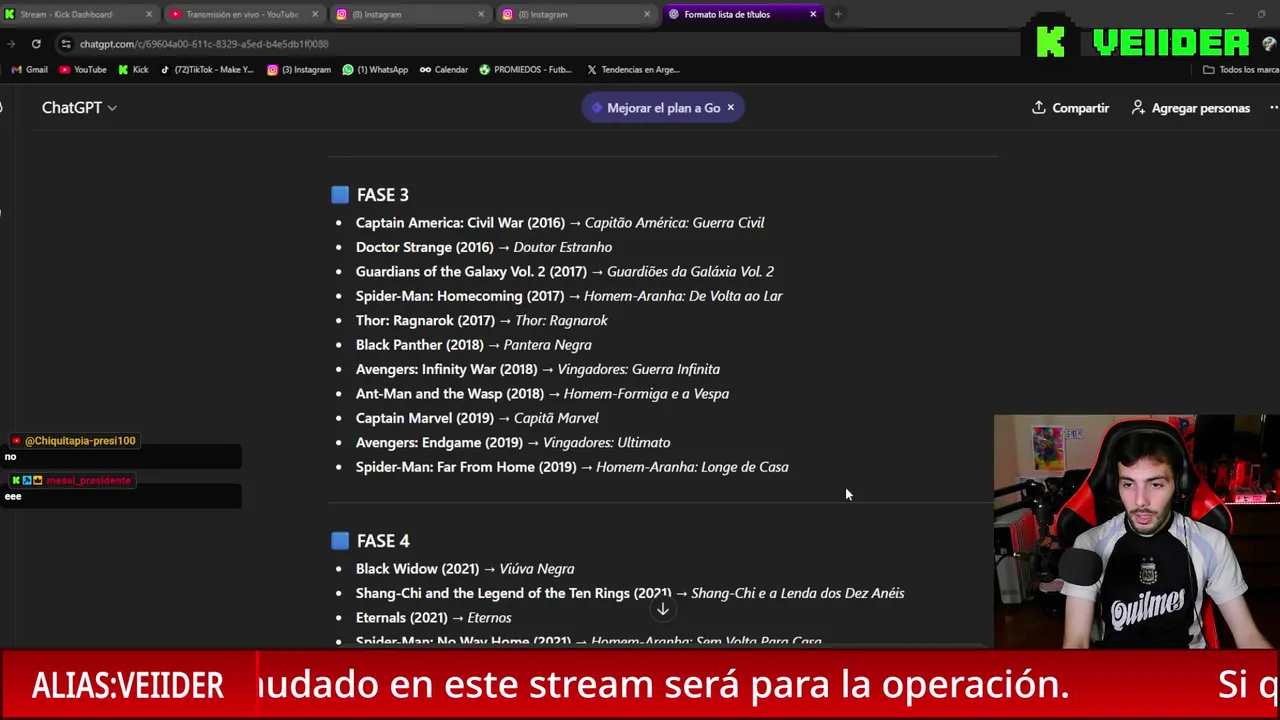The image size is (1280, 720).
Task: Click the Doctor Strange (2016) line
Action: point(484,247)
